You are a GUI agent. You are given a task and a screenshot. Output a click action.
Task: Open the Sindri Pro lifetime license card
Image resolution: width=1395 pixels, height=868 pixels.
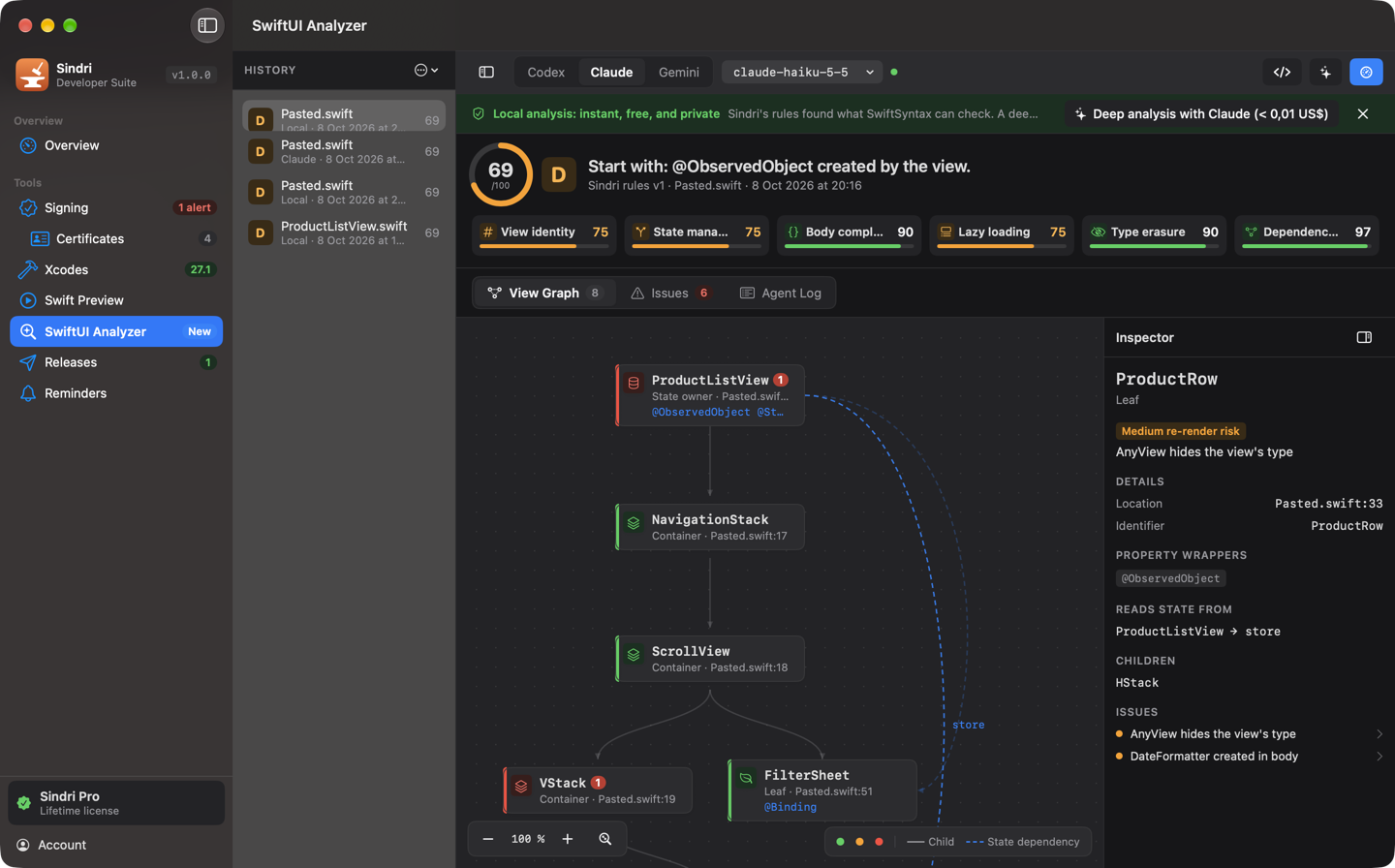tap(116, 803)
